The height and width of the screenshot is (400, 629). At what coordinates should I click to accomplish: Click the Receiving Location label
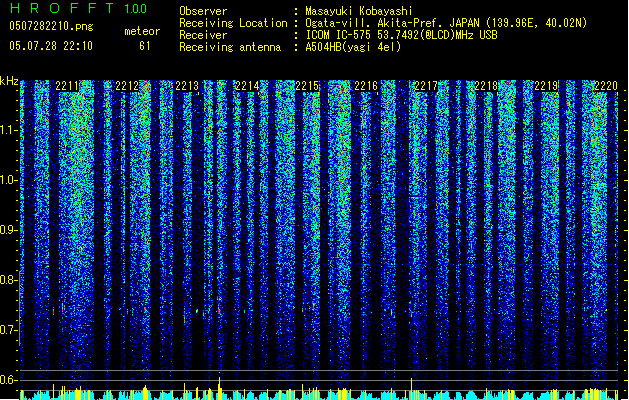(233, 23)
